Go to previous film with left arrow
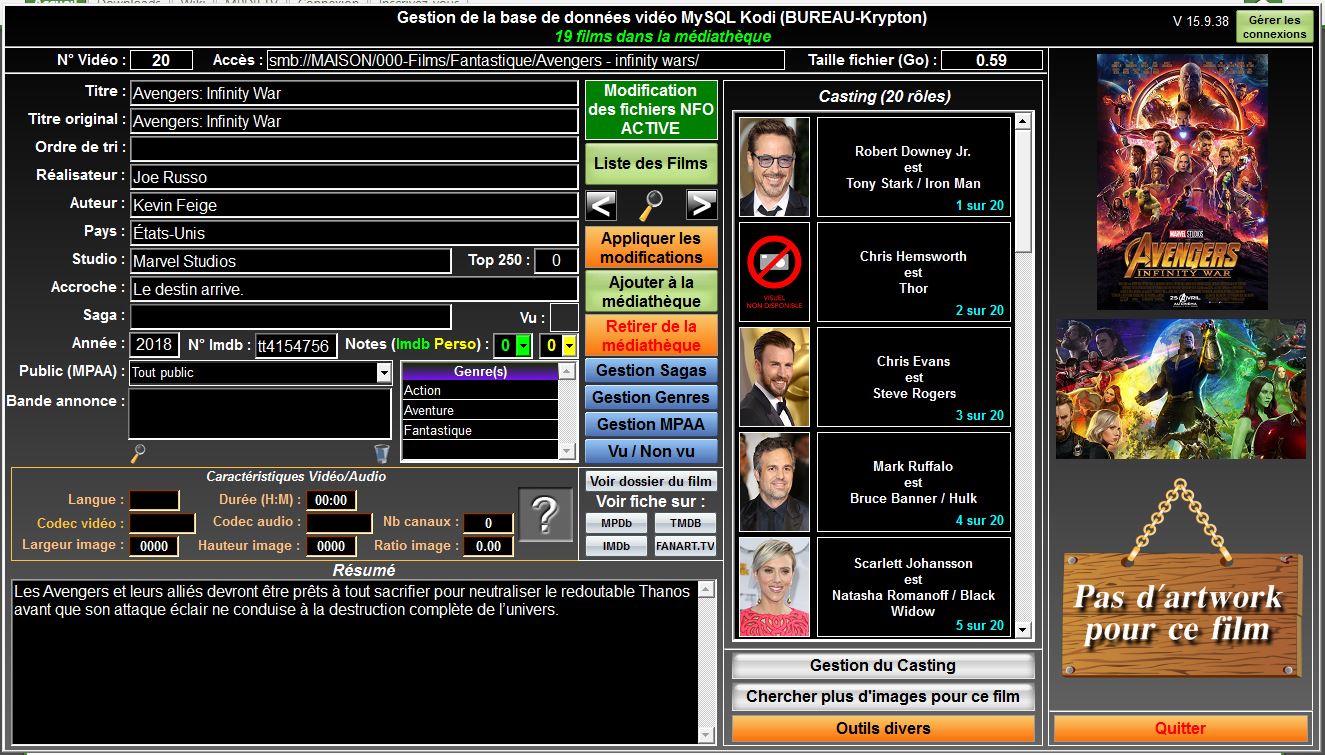This screenshot has width=1325, height=755. 601,205
